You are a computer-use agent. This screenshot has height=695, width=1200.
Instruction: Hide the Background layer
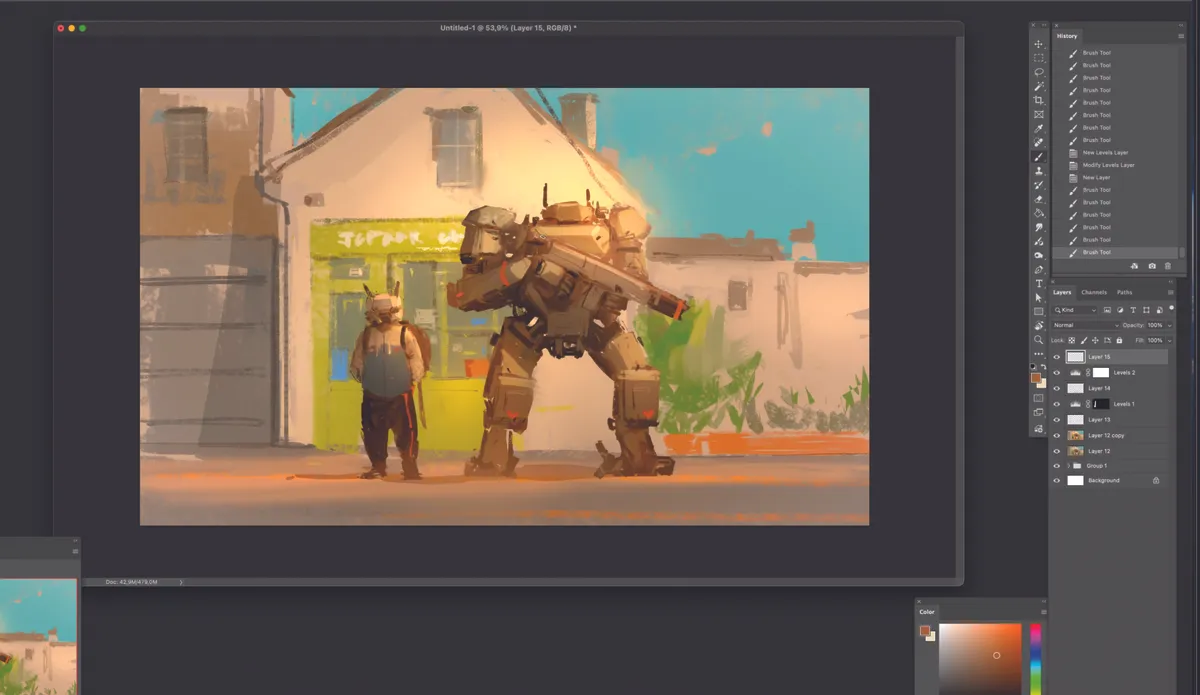[x=1056, y=481]
